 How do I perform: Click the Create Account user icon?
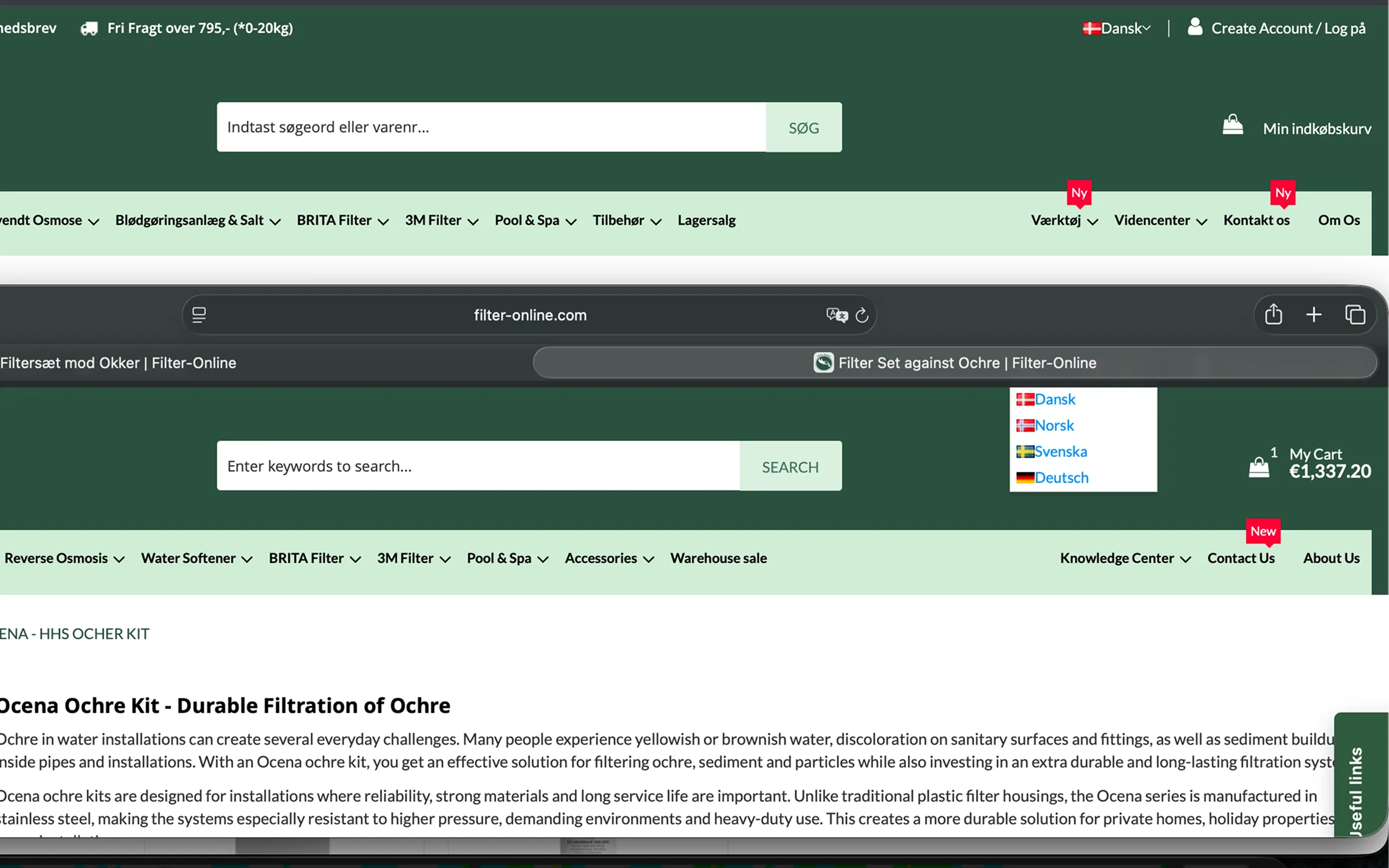(x=1195, y=27)
